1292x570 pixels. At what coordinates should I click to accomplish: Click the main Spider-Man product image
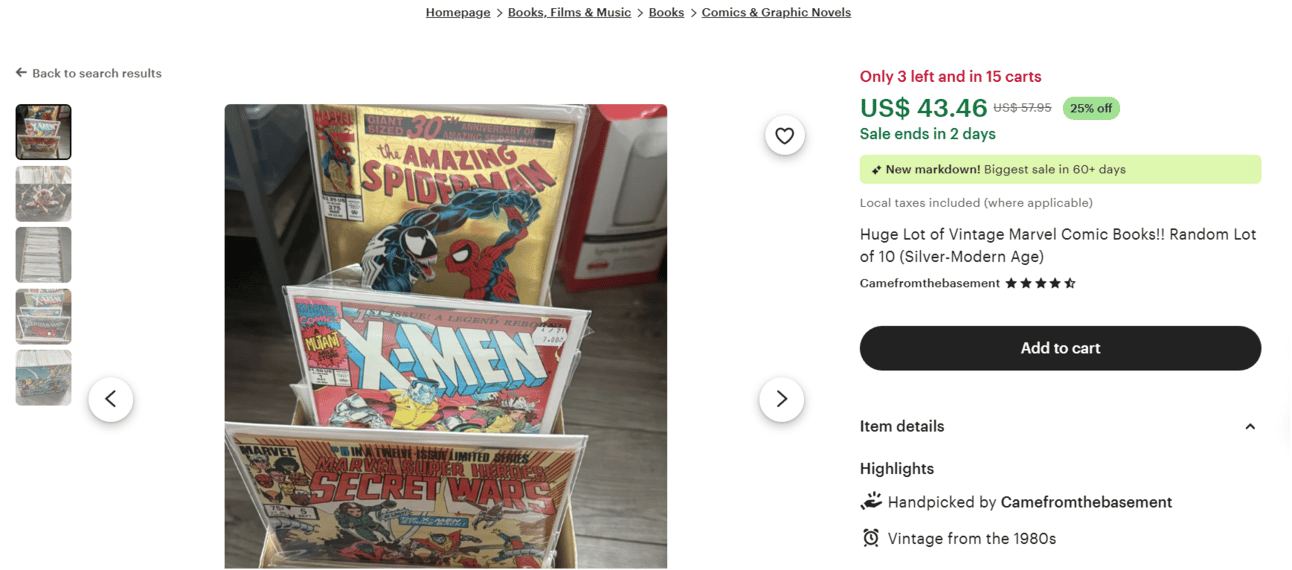(x=446, y=336)
